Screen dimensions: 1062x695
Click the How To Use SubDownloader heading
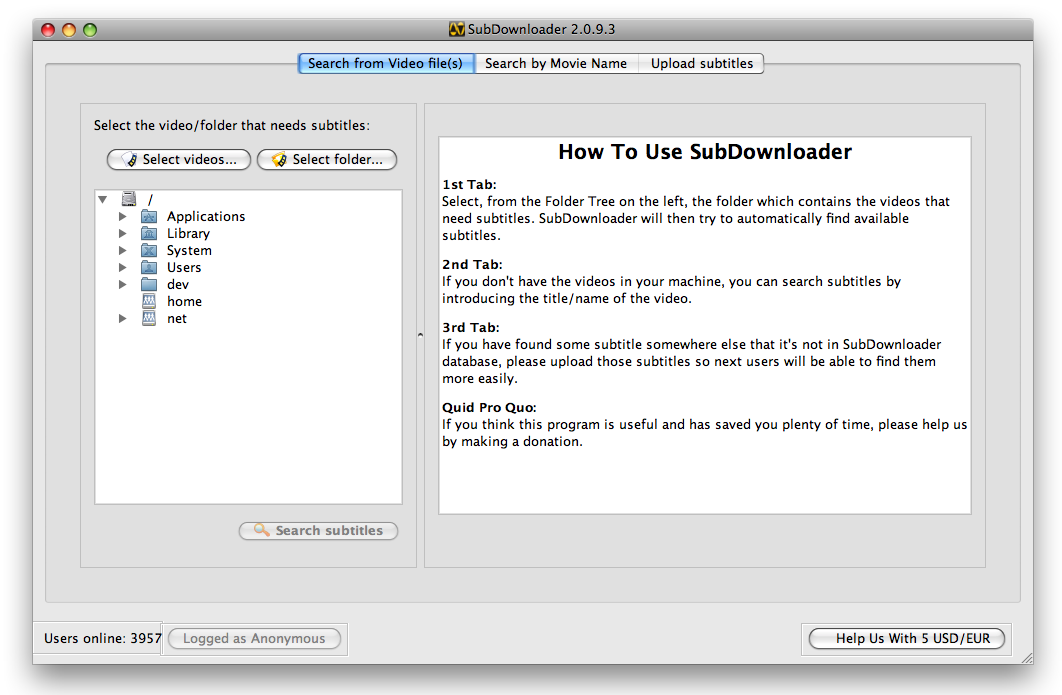(705, 152)
